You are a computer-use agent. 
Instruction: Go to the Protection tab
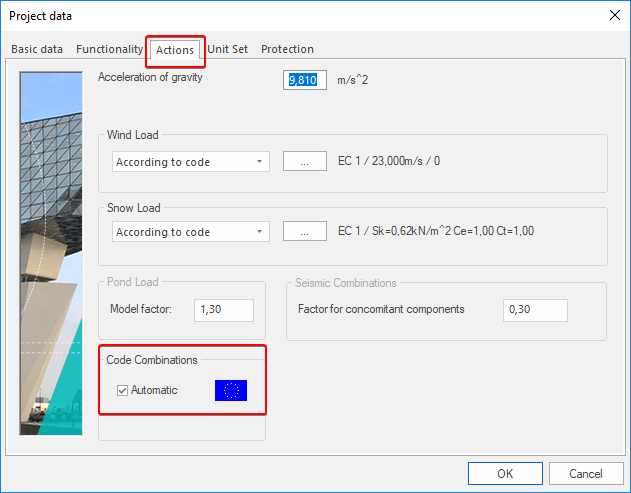(x=287, y=49)
